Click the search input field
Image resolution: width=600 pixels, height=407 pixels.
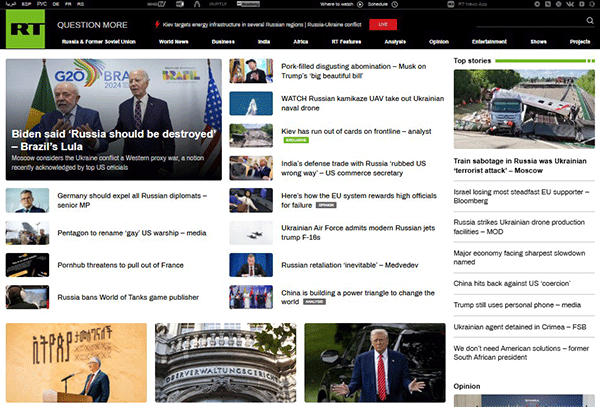click(x=530, y=21)
